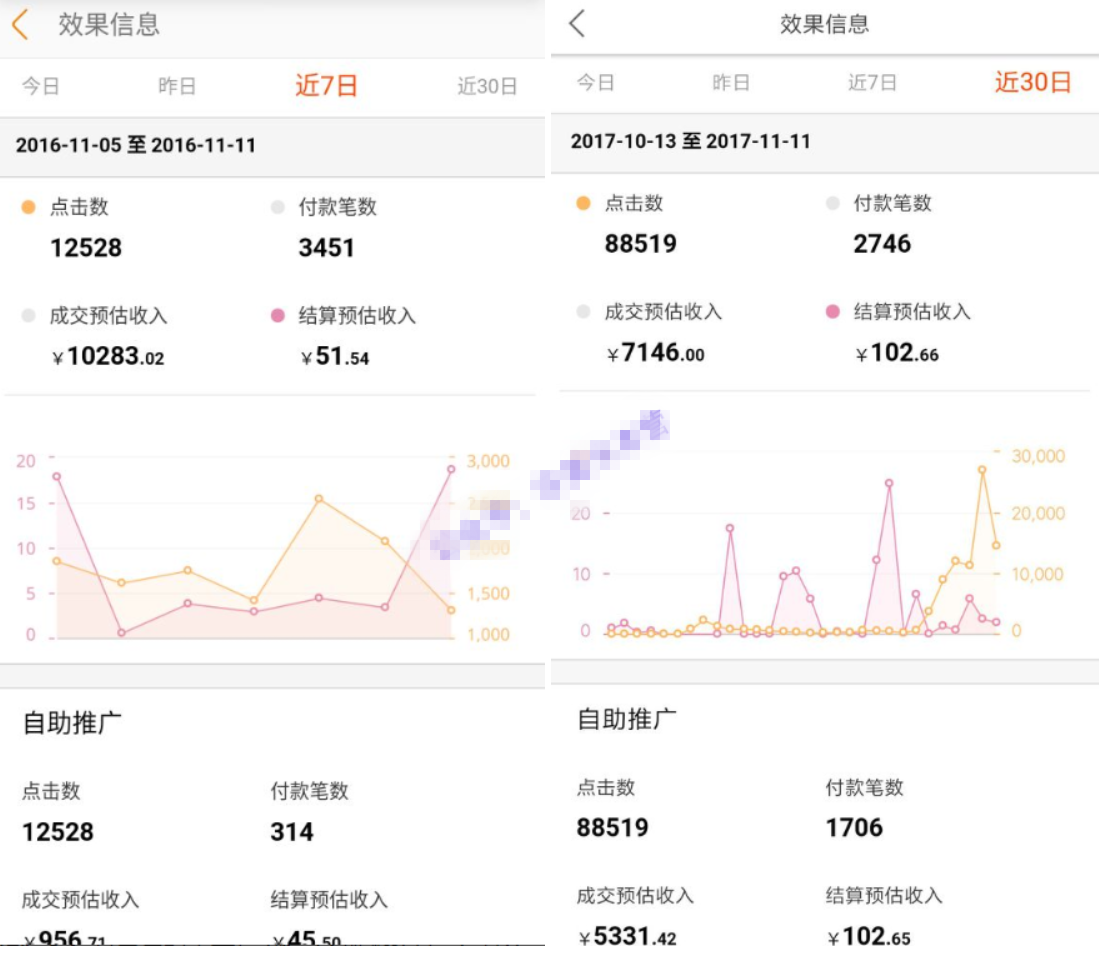Open 今日 tab on right screen

pyautogui.click(x=596, y=83)
